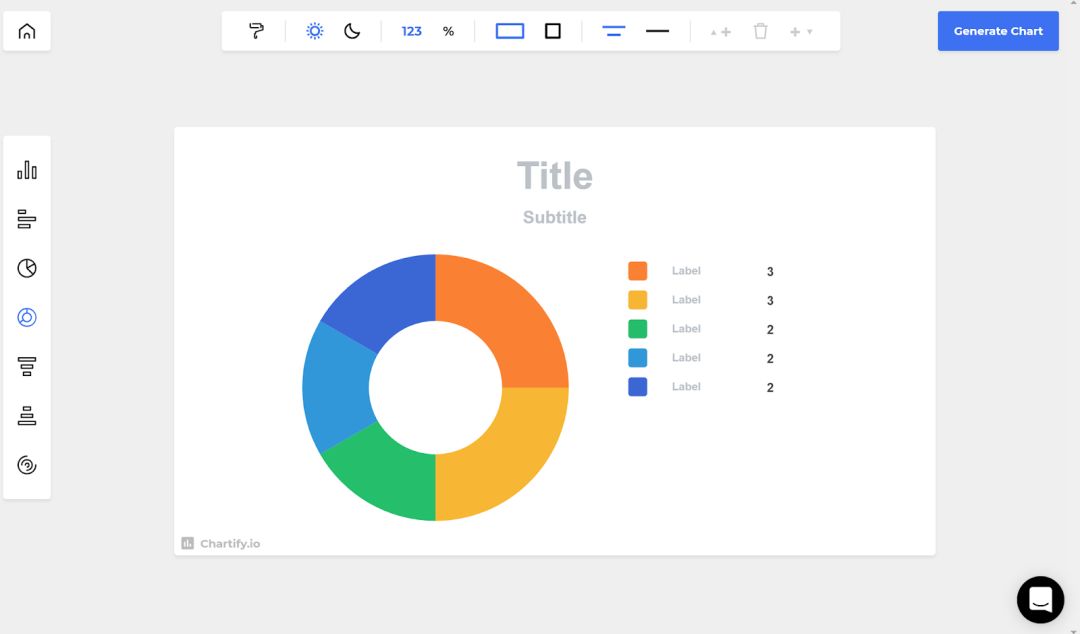Choose the funnel chart type
This screenshot has width=1080, height=634.
click(x=27, y=366)
